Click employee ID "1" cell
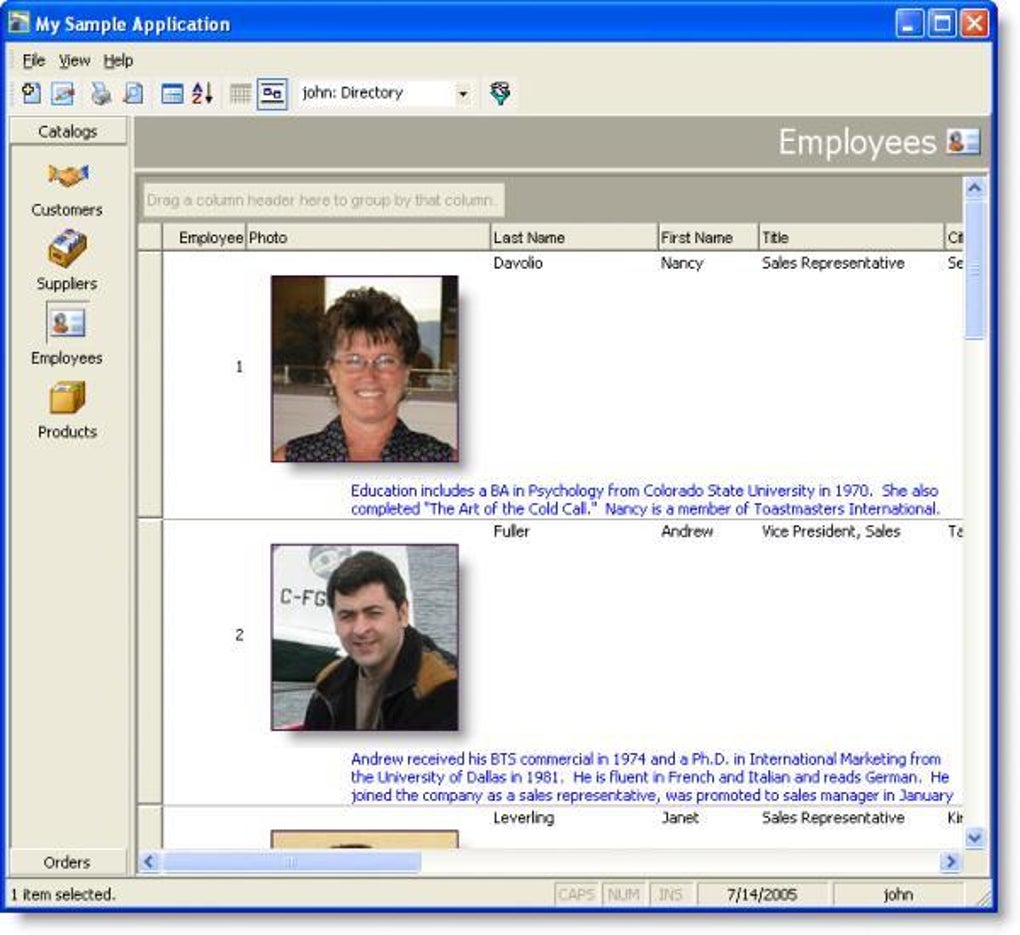Viewport: 1020px width, 935px height. (239, 367)
